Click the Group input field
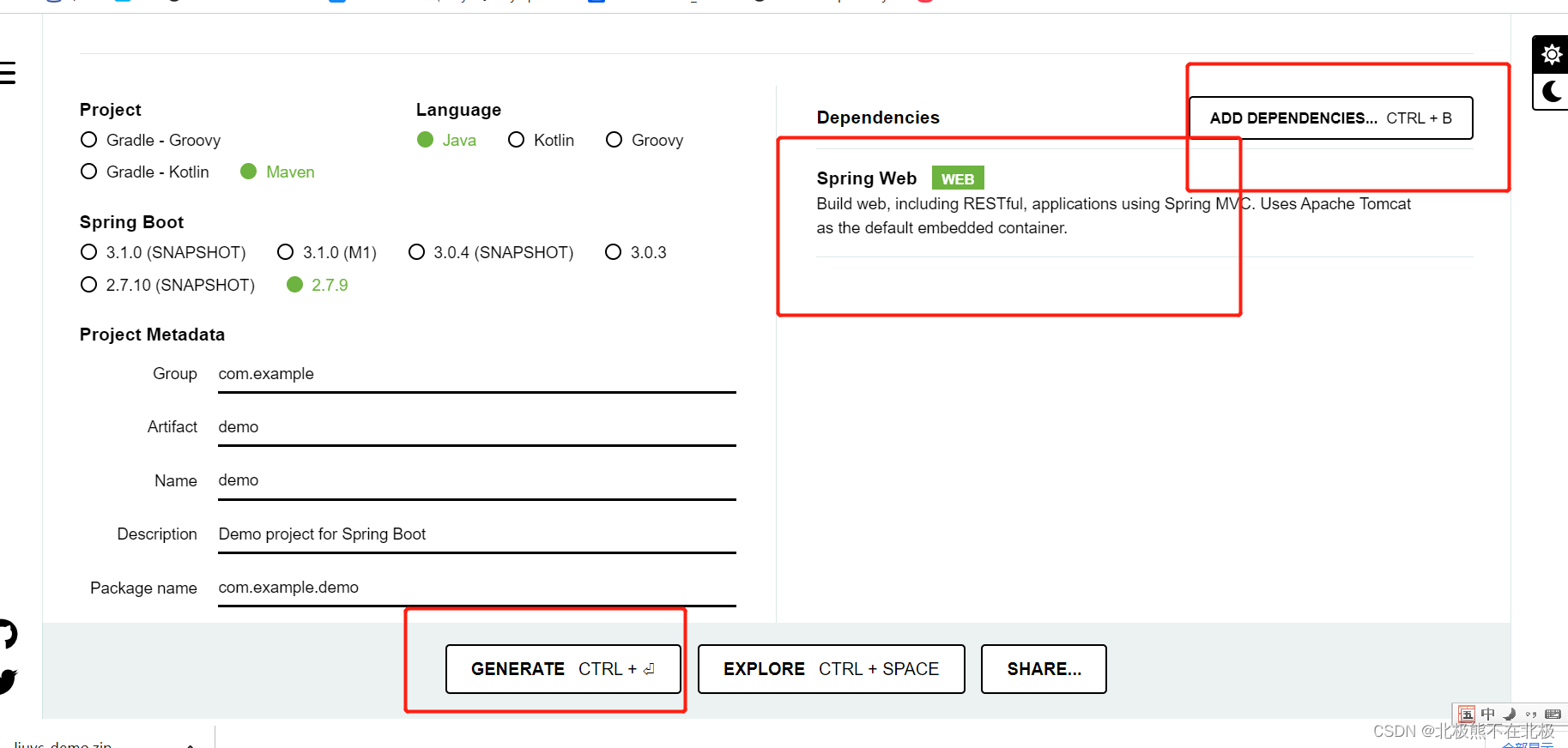 coord(477,375)
